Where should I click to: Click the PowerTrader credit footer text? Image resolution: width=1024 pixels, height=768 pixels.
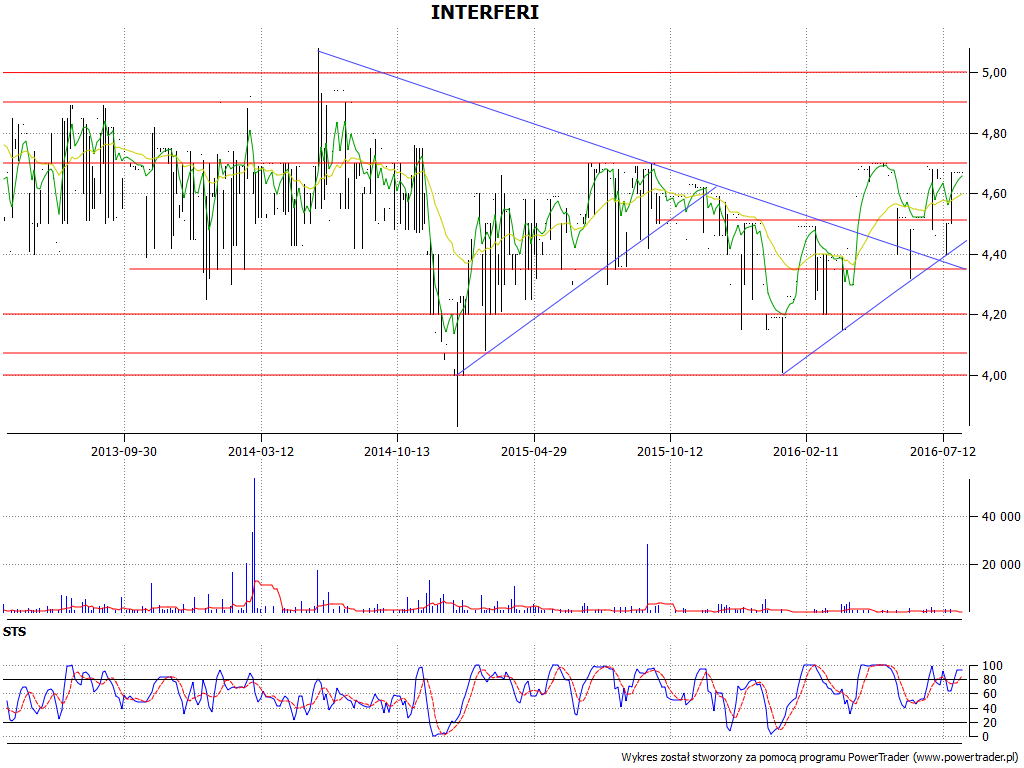tap(821, 758)
